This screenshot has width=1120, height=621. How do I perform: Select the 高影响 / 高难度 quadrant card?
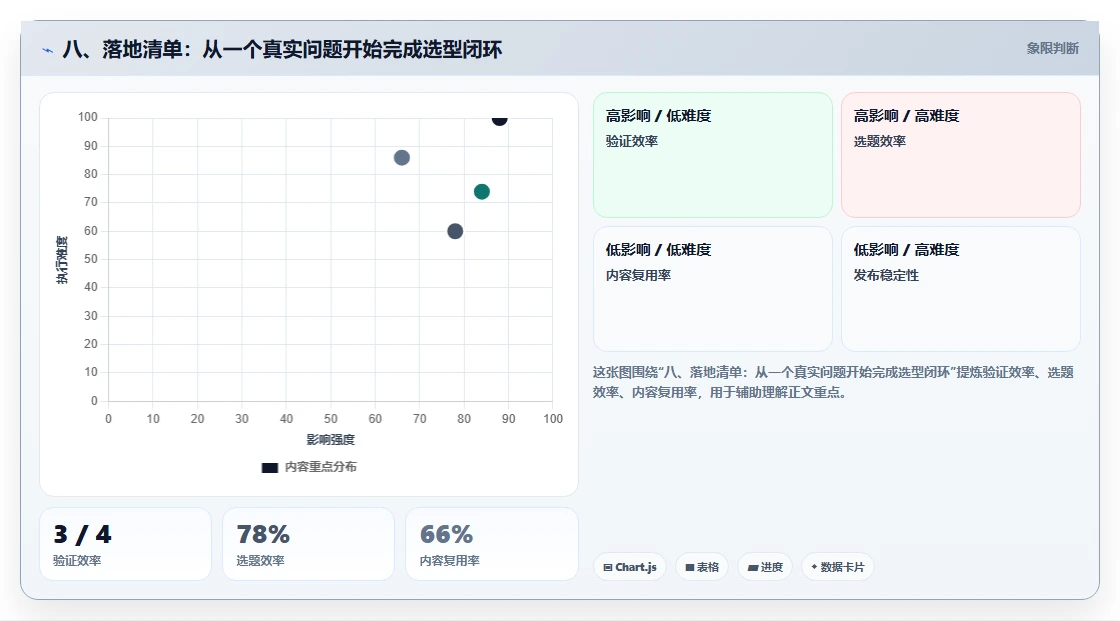pyautogui.click(x=961, y=155)
